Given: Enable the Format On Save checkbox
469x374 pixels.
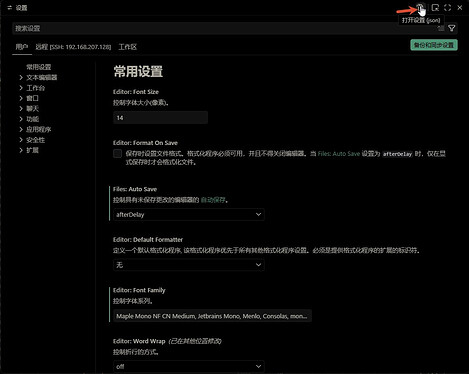Looking at the screenshot, I should (117, 153).
